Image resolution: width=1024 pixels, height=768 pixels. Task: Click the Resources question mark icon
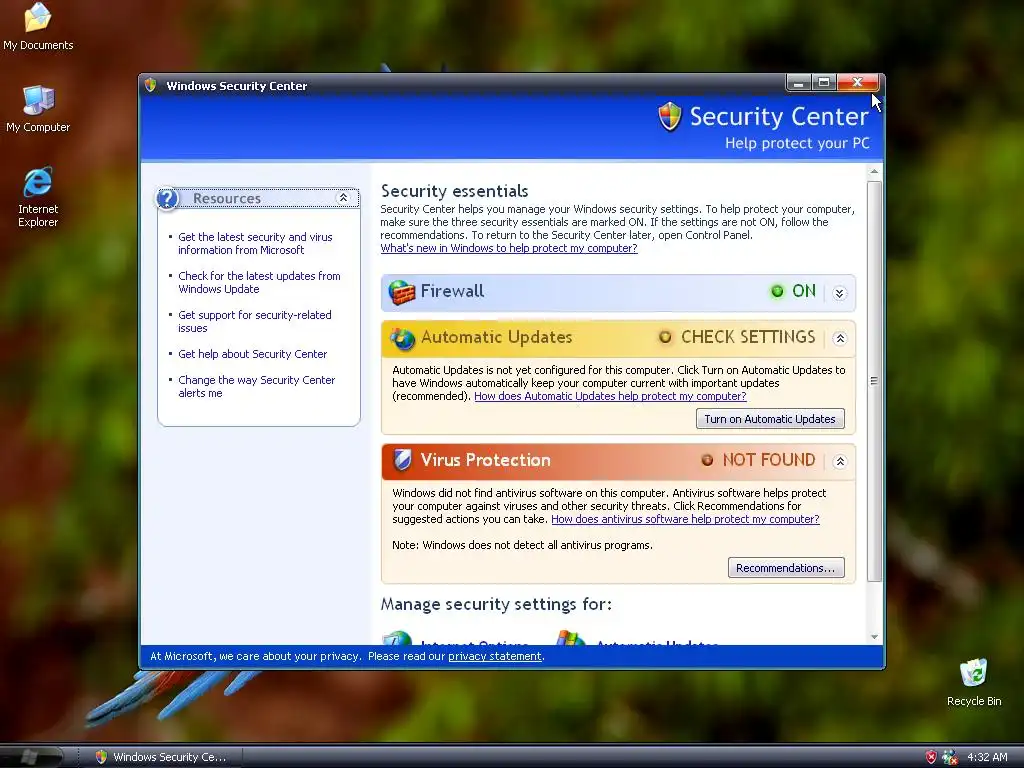(x=167, y=198)
